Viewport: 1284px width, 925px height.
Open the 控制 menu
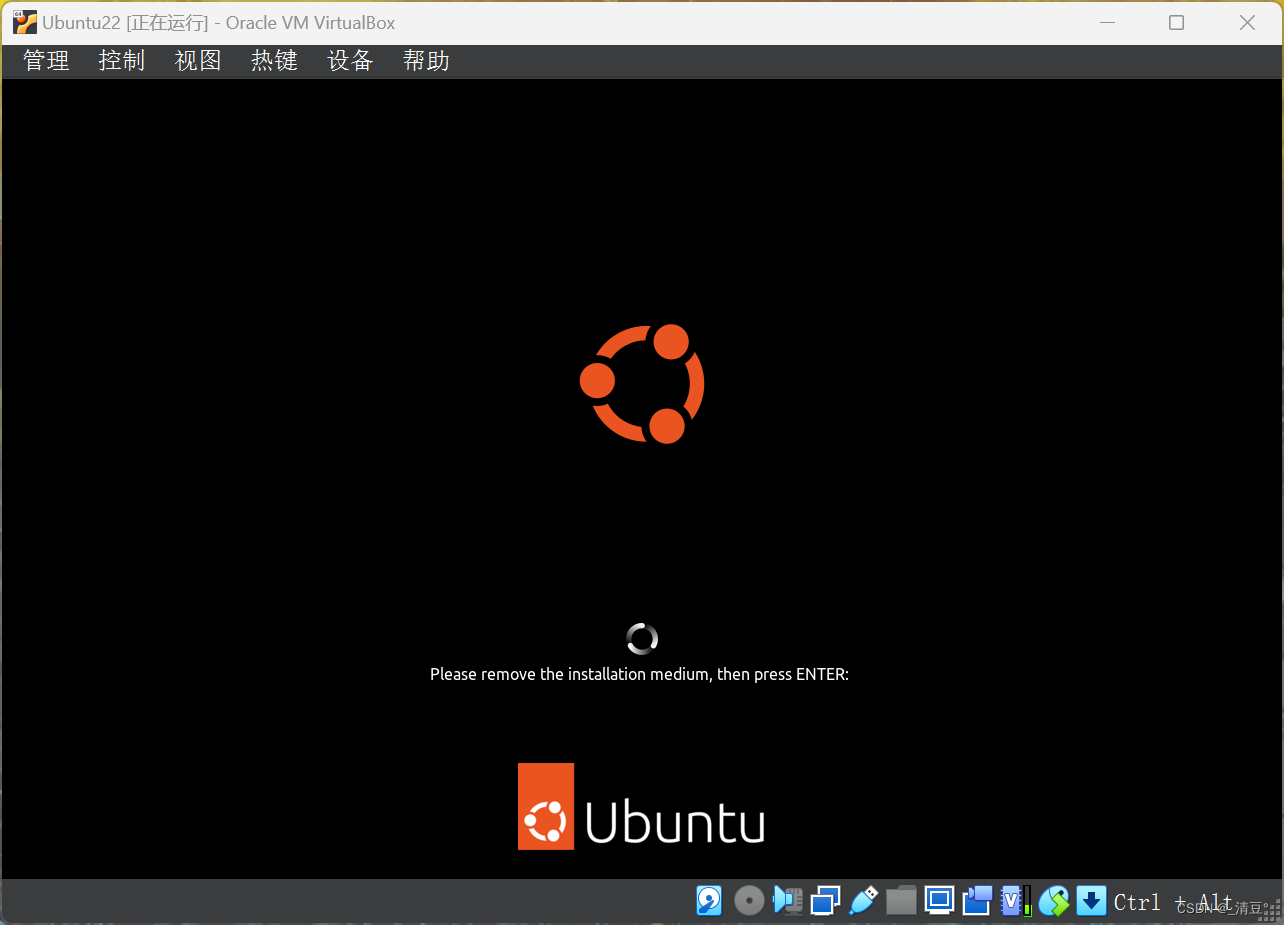pyautogui.click(x=122, y=61)
